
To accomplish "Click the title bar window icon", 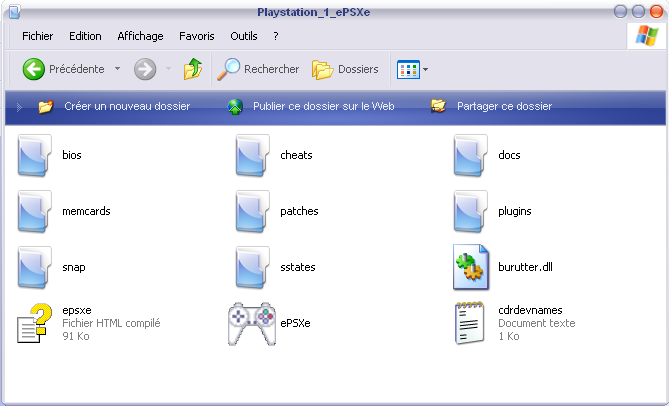I will click(x=15, y=12).
